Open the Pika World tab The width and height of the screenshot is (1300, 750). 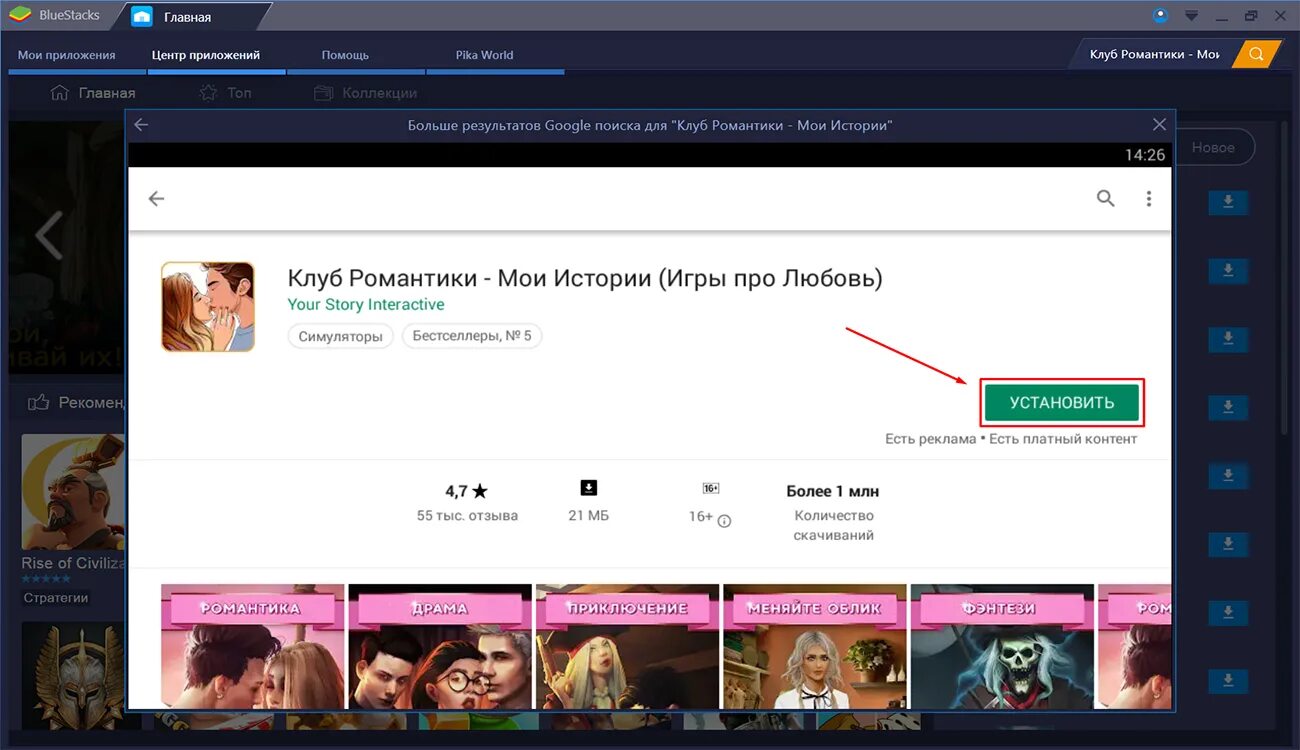click(x=484, y=55)
